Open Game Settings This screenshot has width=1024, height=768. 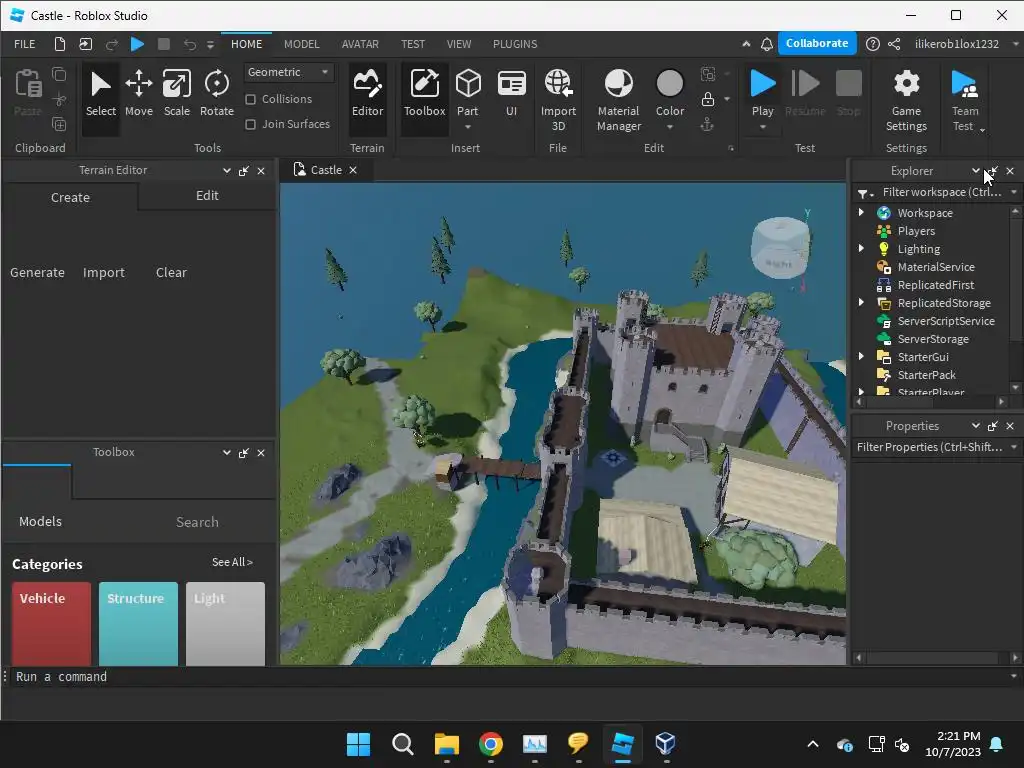906,100
